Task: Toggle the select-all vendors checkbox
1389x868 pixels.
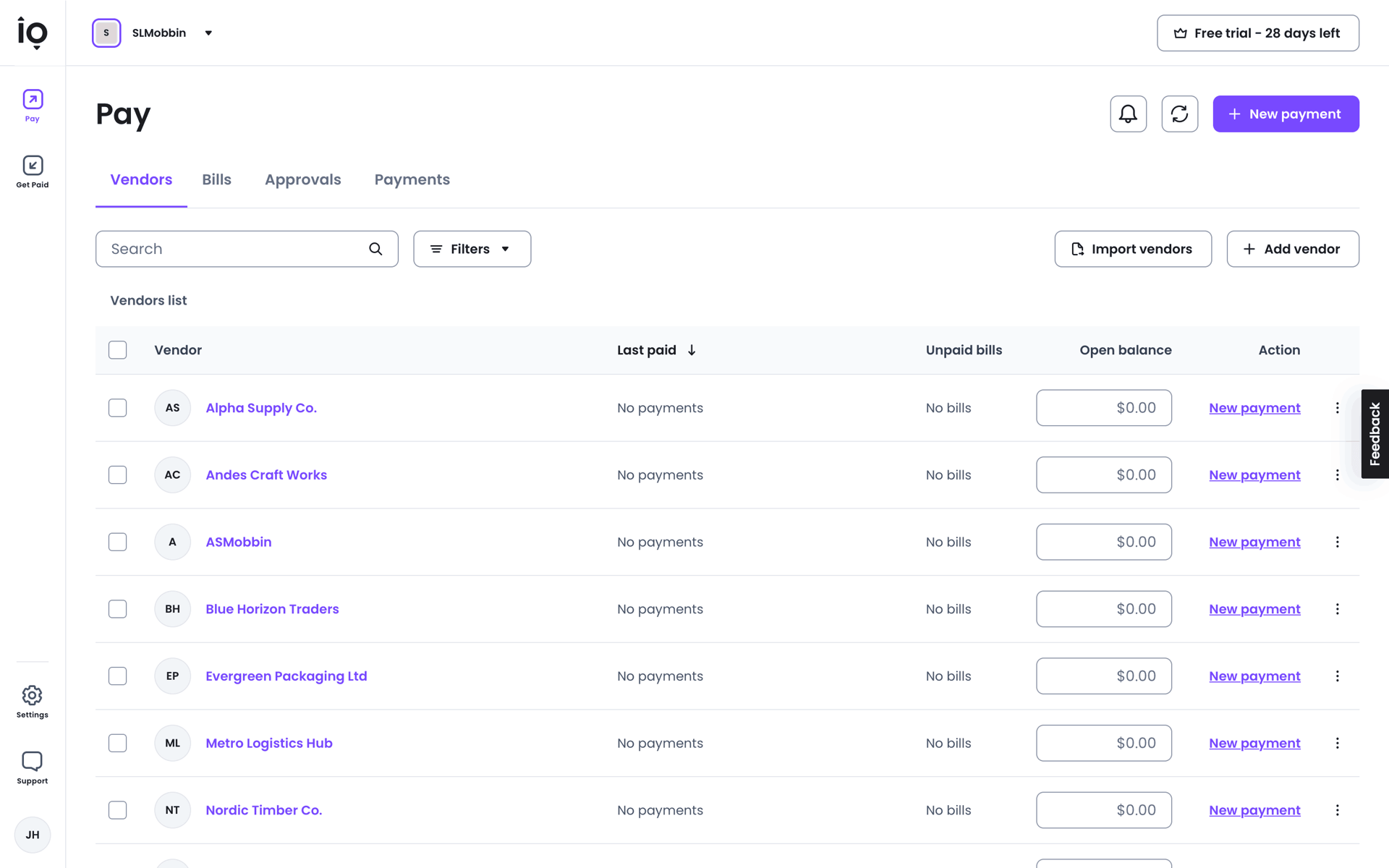Action: pyautogui.click(x=117, y=350)
